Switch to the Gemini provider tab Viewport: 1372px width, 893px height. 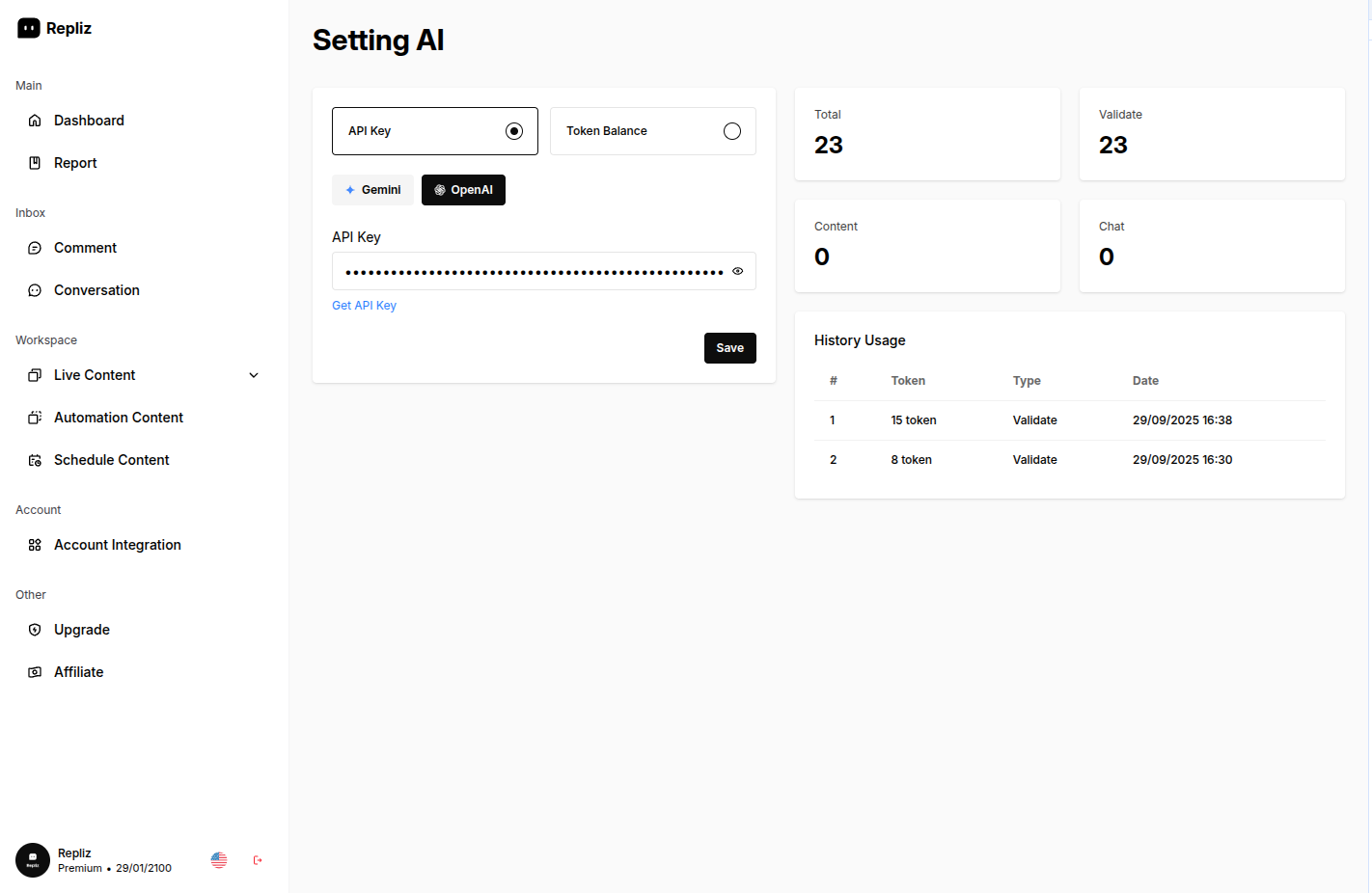[372, 190]
